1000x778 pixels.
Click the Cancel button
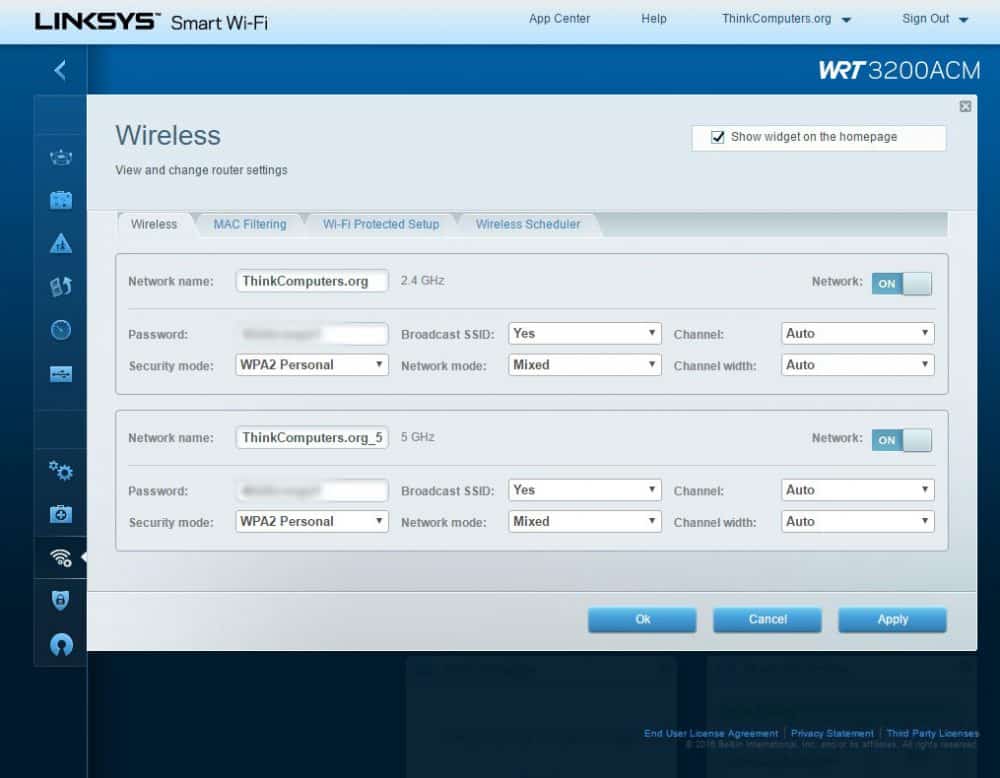[x=767, y=619]
